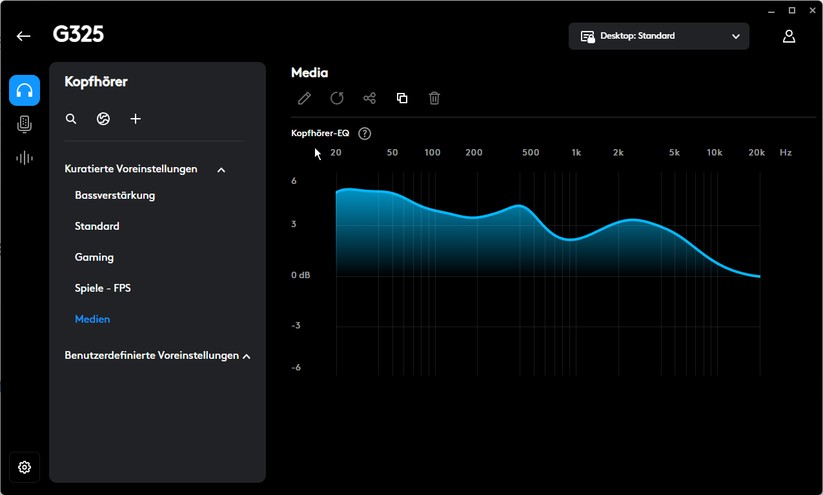The image size is (823, 495).
Task: Select the Standard preset
Action: (97, 226)
